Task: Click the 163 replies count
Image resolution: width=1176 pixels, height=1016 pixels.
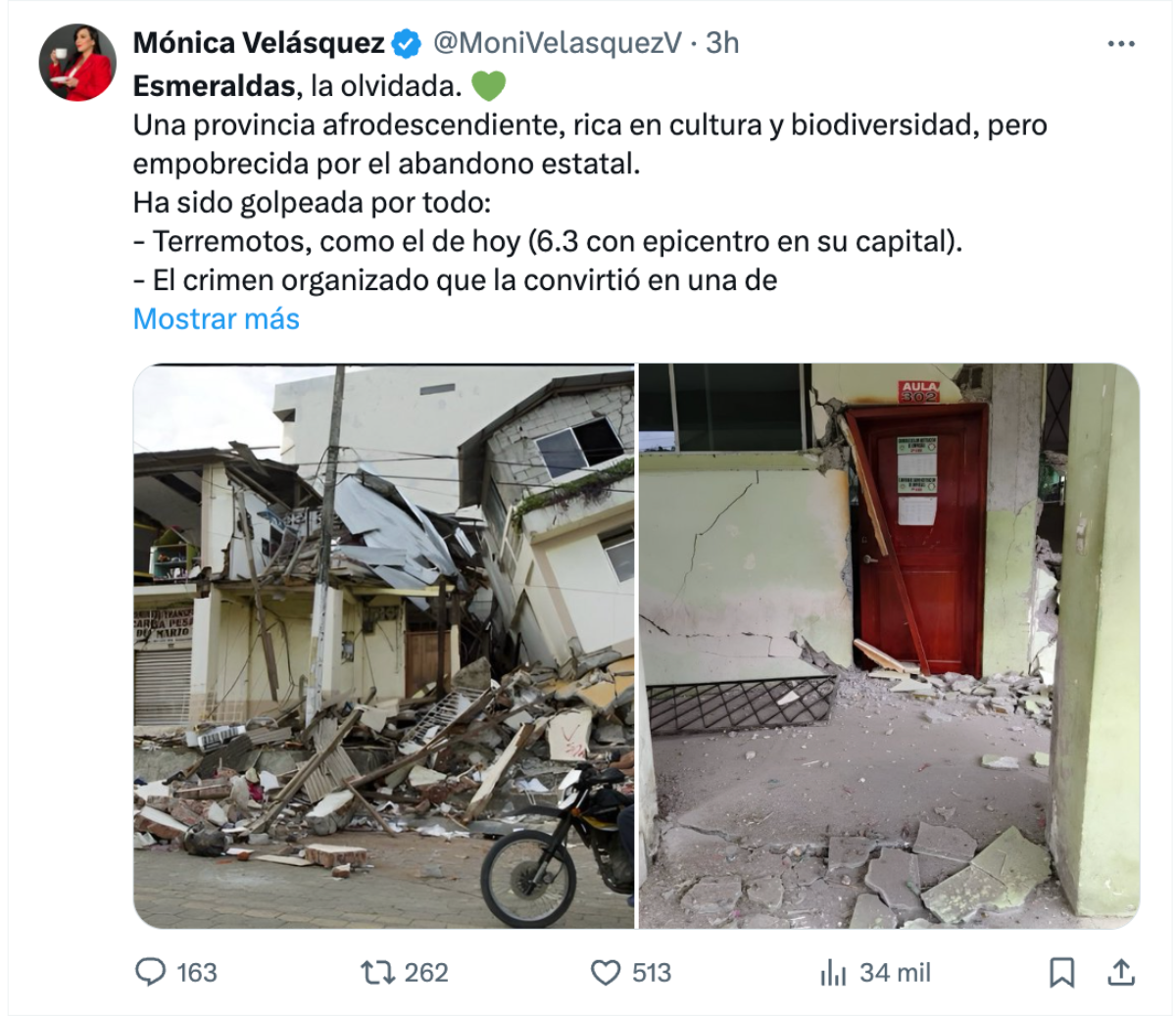Action: tap(197, 973)
